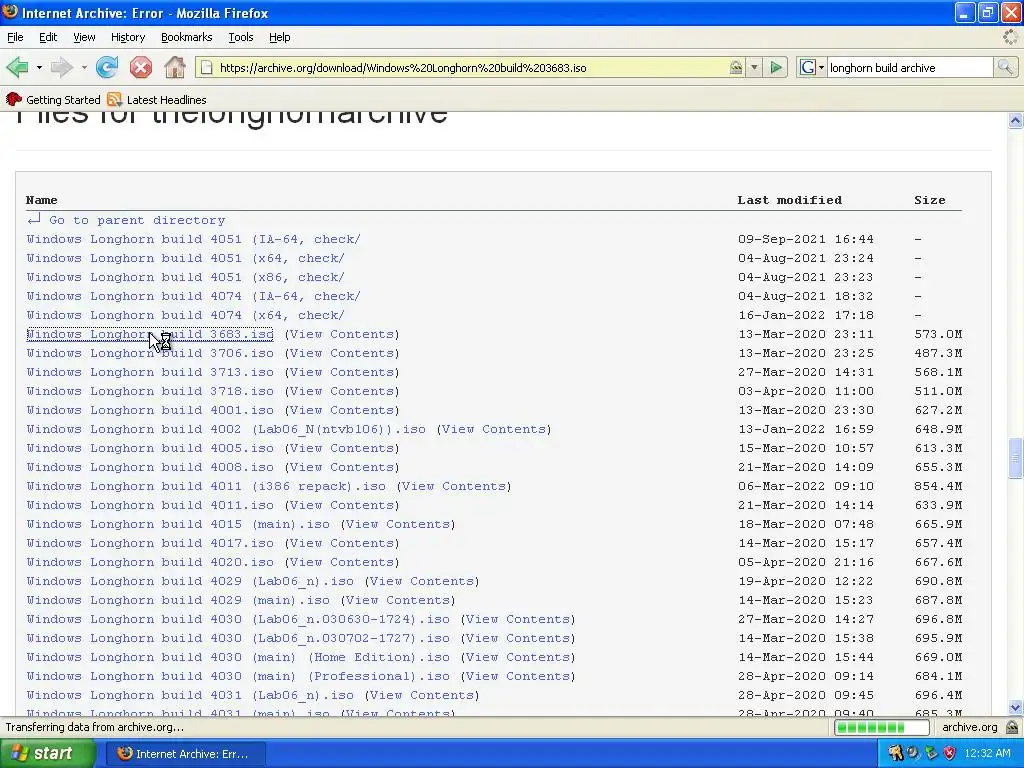Viewport: 1024px width, 768px height.
Task: Open the Forward button history dropdown arrow
Action: [84, 67]
